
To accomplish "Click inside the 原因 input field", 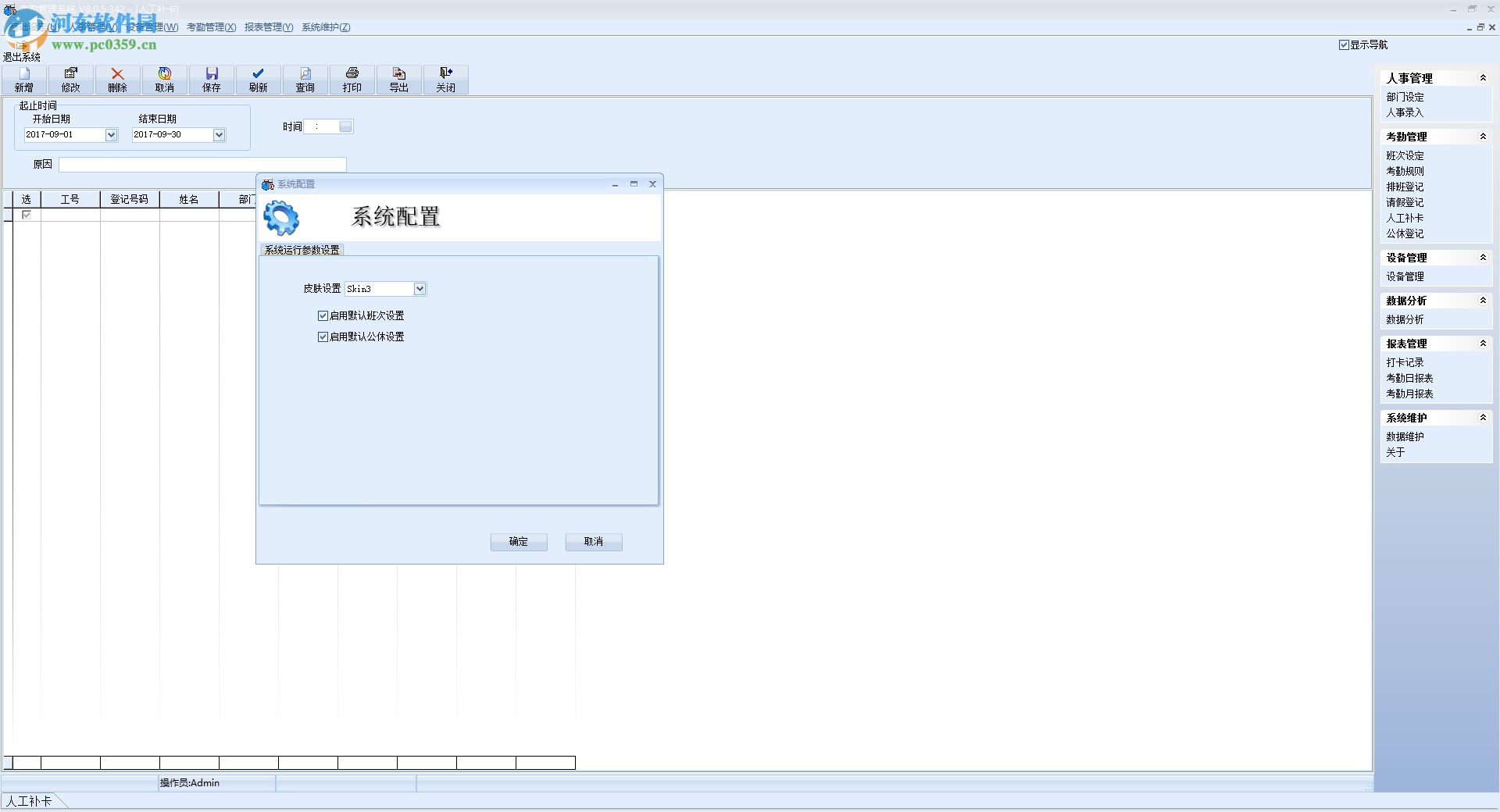I will click(202, 165).
